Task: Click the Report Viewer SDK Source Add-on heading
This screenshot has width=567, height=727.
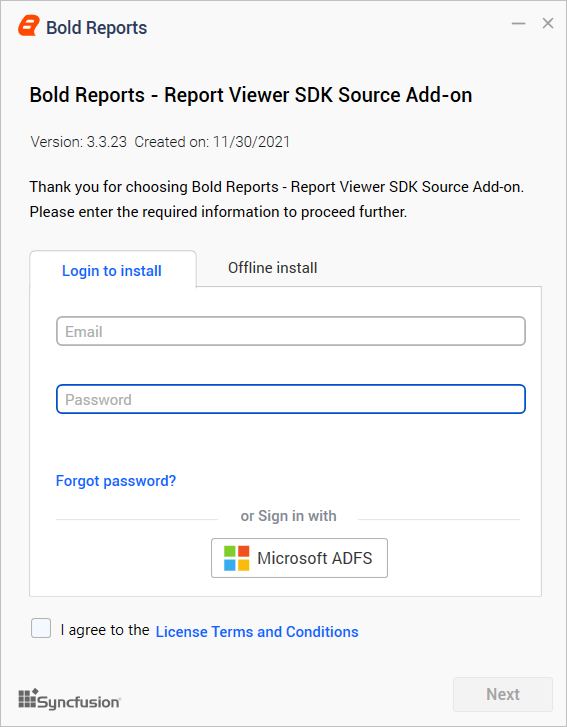Action: (251, 95)
